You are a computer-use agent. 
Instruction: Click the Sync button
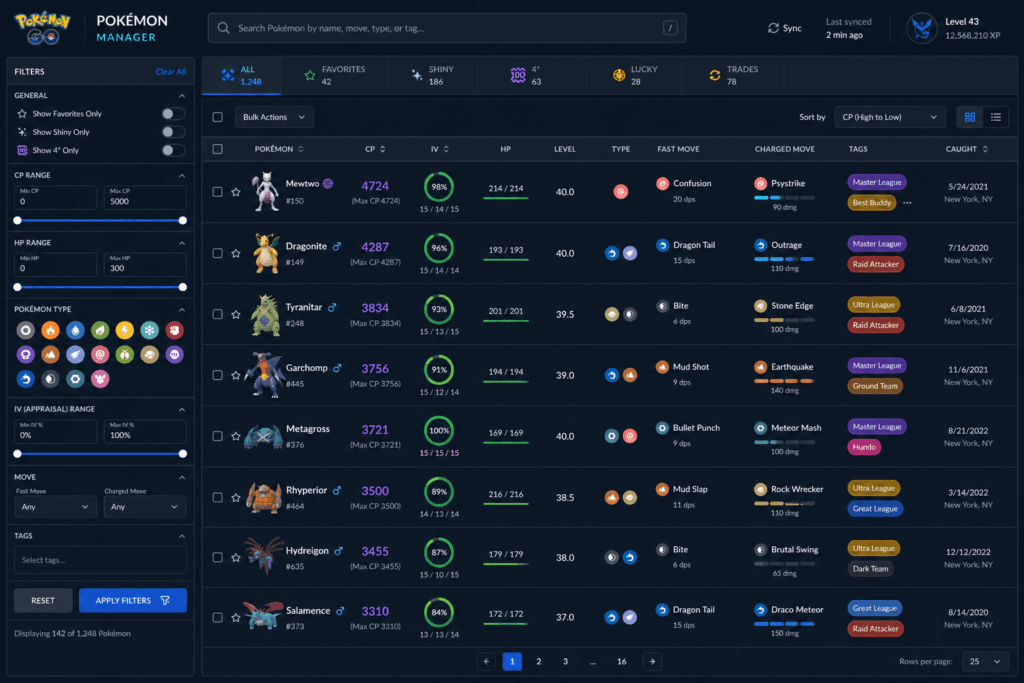tap(784, 28)
